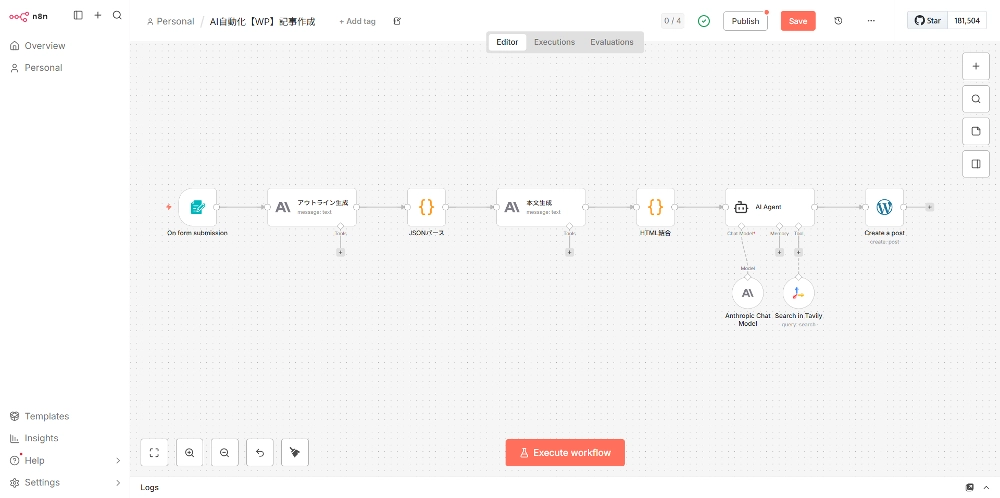Expand the Help submenu
Screen dimensions: 1000x498
(118, 460)
